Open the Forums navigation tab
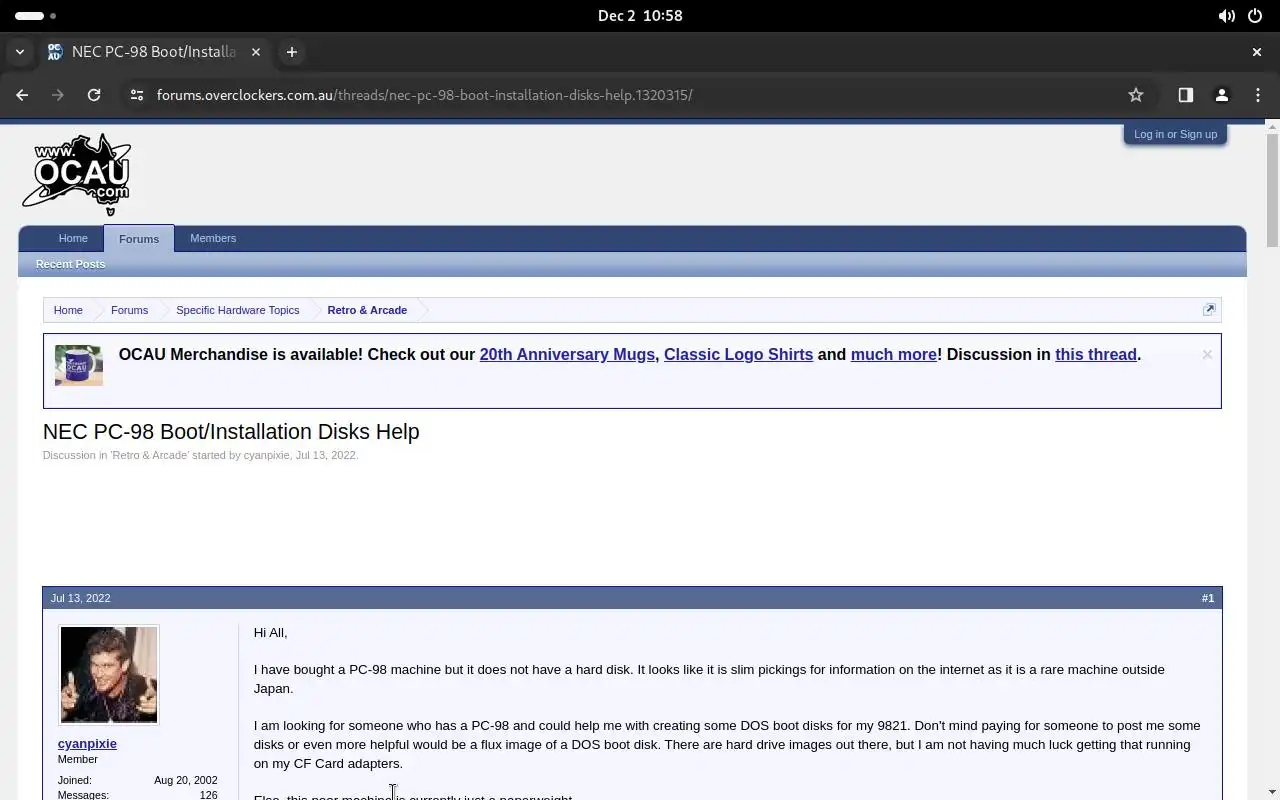 (x=139, y=239)
